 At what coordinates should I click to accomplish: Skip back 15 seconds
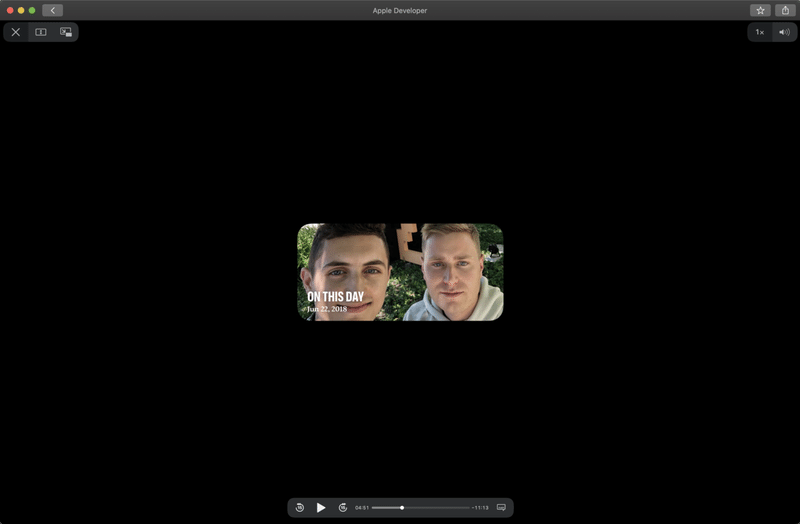point(300,507)
